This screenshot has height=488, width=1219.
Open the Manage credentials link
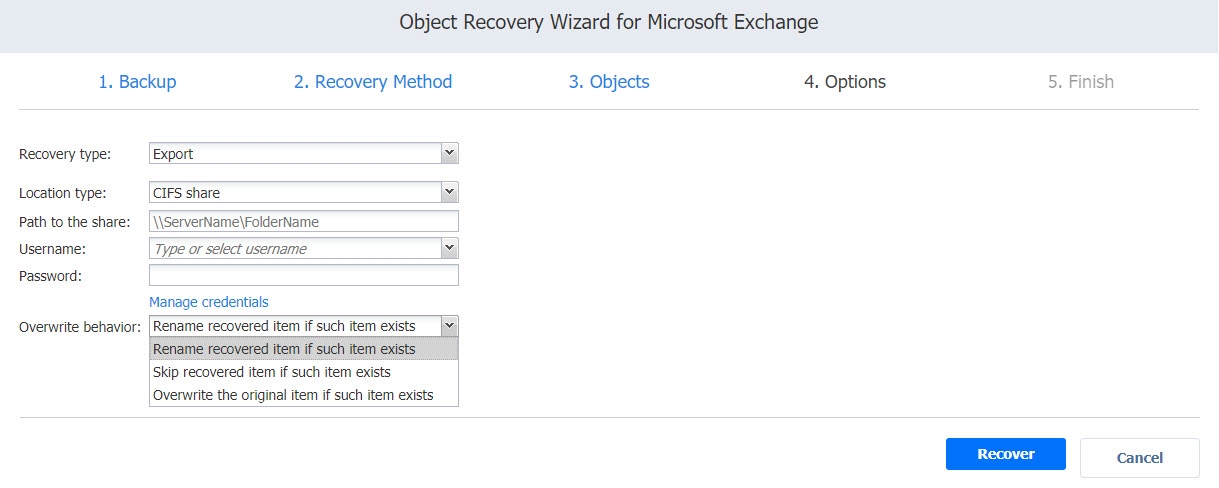[x=208, y=302]
